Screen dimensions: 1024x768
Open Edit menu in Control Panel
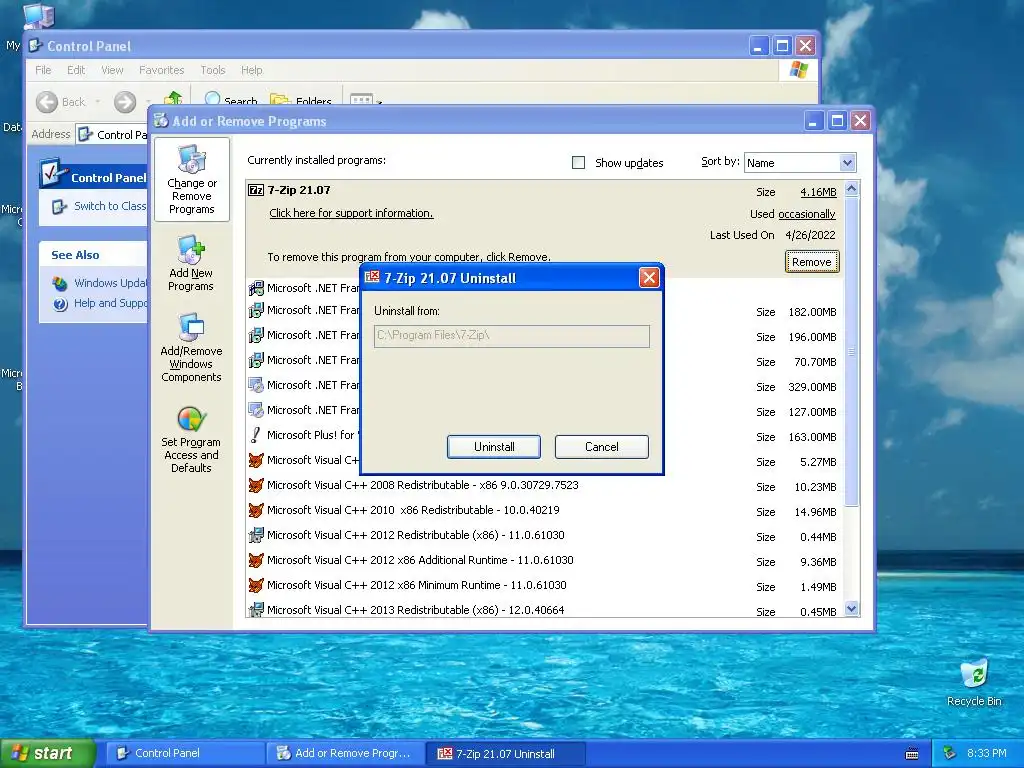tap(76, 70)
